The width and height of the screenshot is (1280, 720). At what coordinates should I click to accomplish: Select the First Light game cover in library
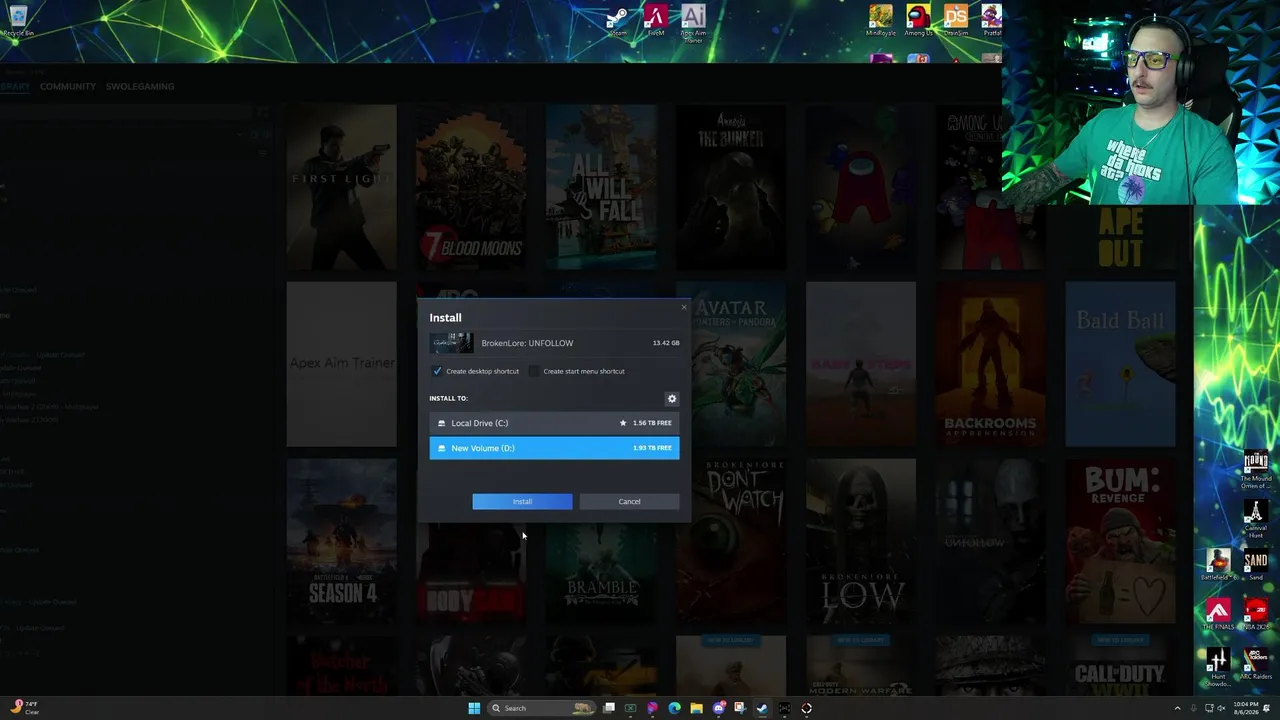[342, 187]
